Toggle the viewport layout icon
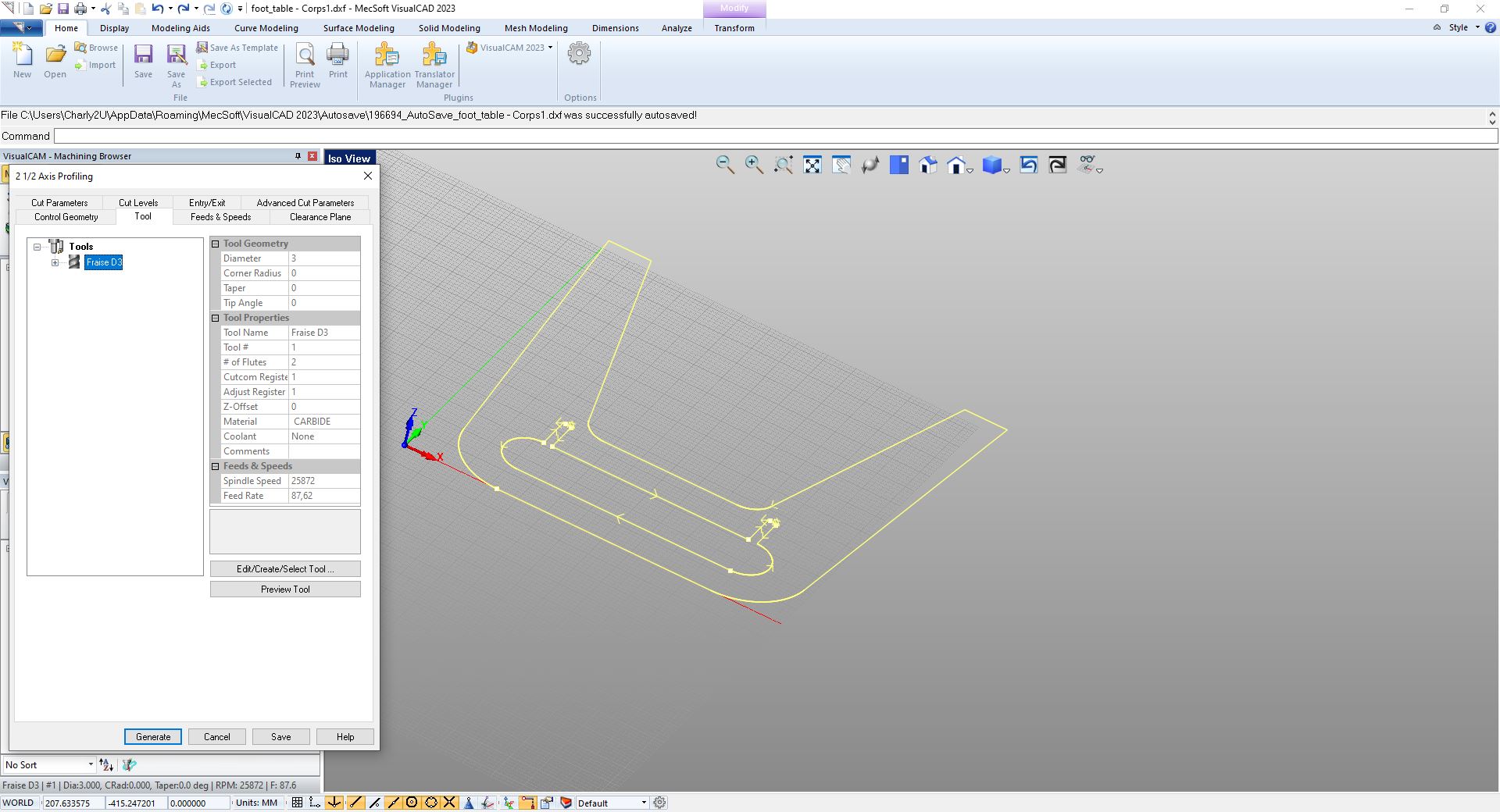The height and width of the screenshot is (812, 1500). (899, 165)
